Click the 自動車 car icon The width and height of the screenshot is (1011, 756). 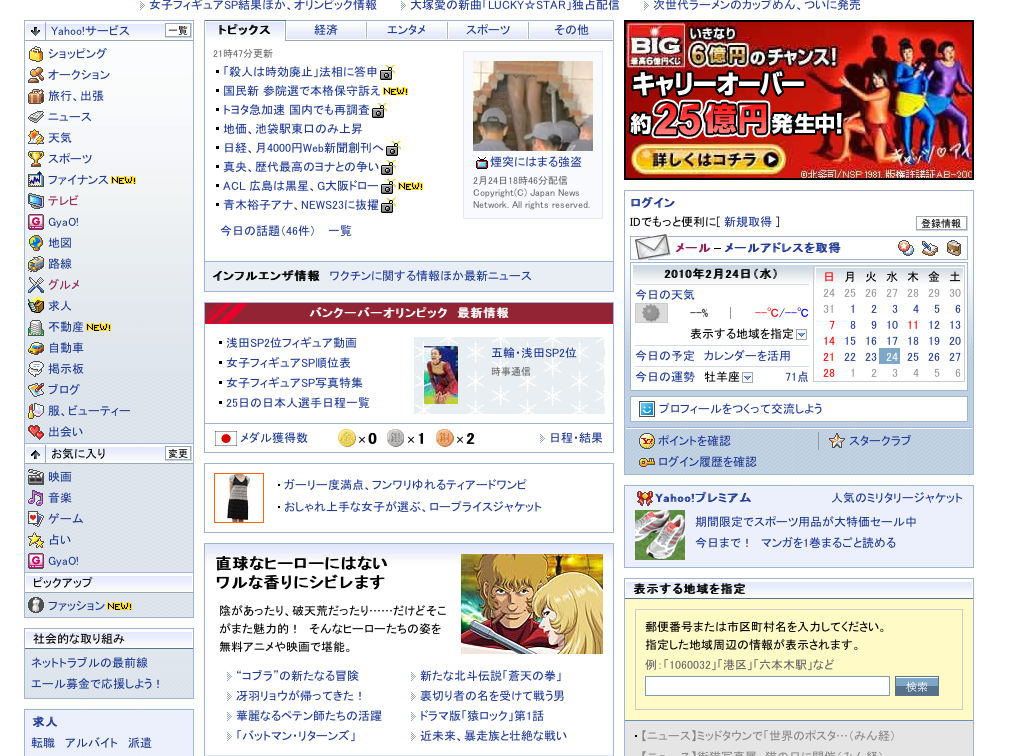tap(35, 348)
